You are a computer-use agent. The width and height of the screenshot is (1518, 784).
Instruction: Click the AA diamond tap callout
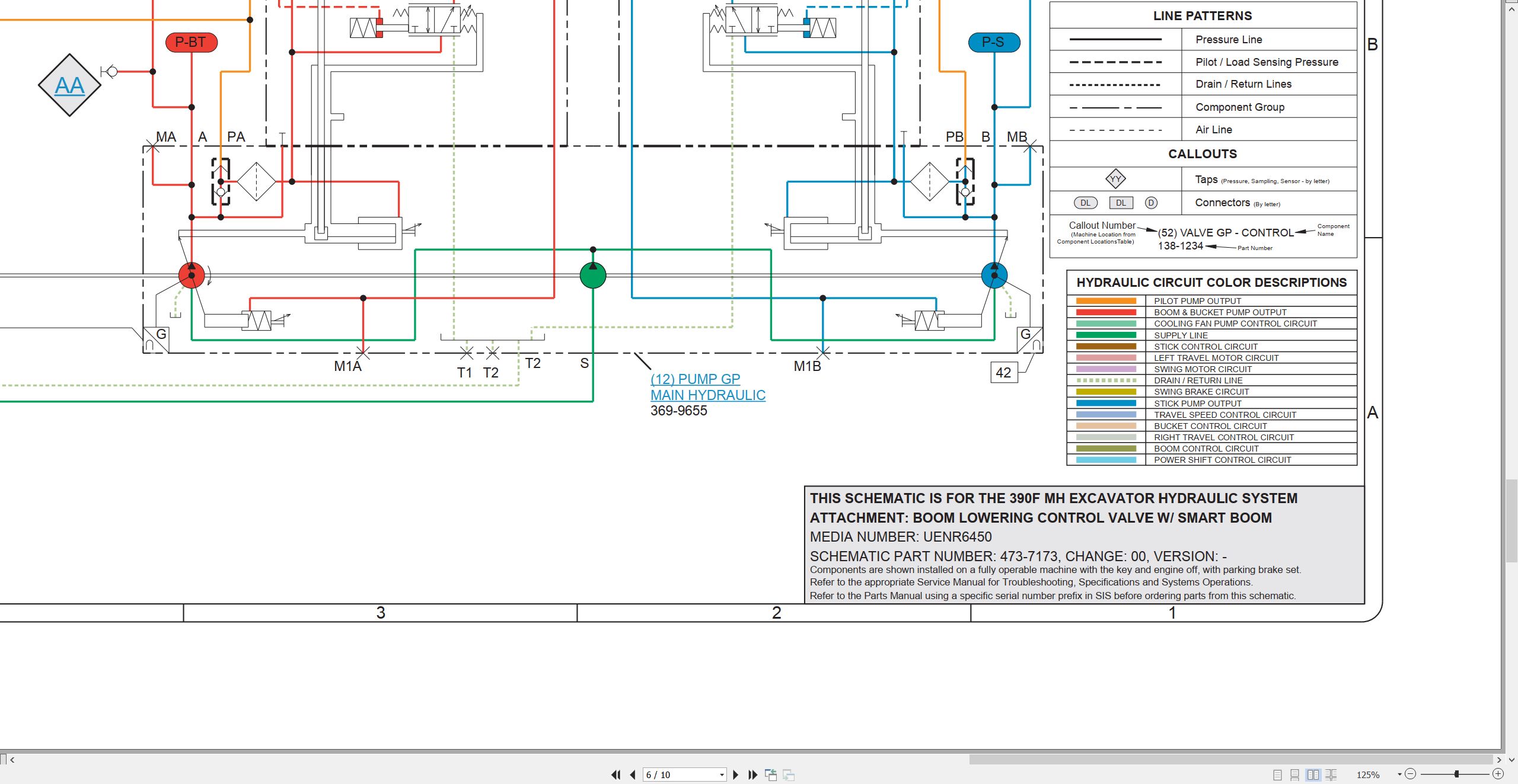(x=70, y=85)
